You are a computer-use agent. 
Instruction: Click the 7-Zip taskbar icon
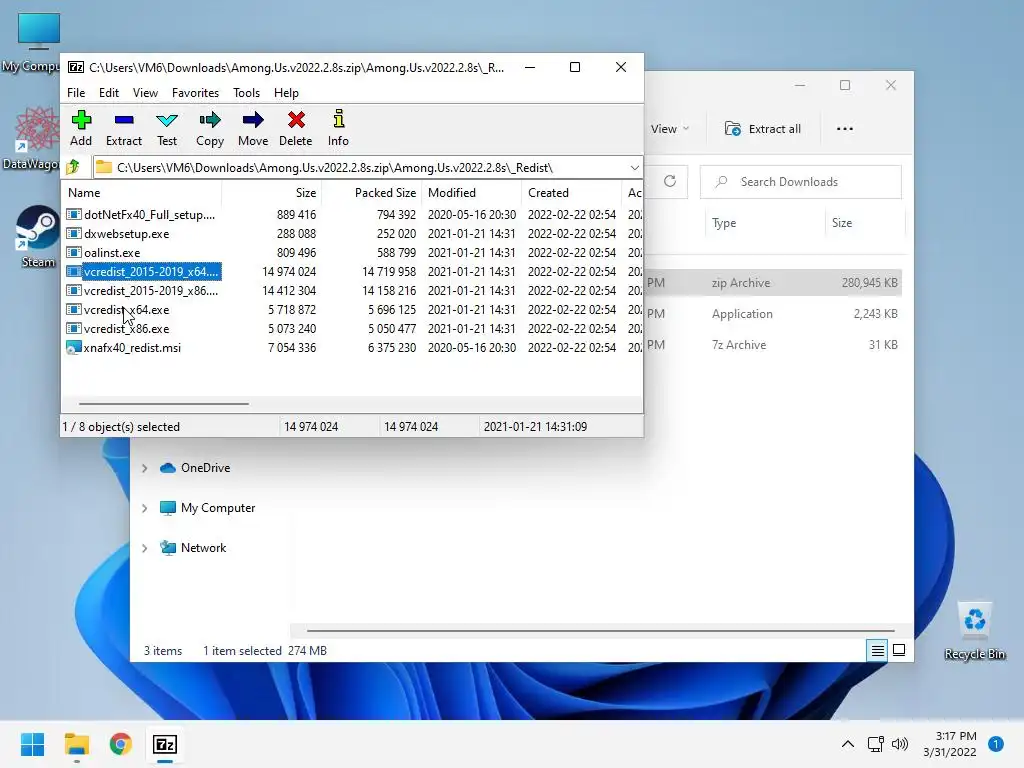165,744
